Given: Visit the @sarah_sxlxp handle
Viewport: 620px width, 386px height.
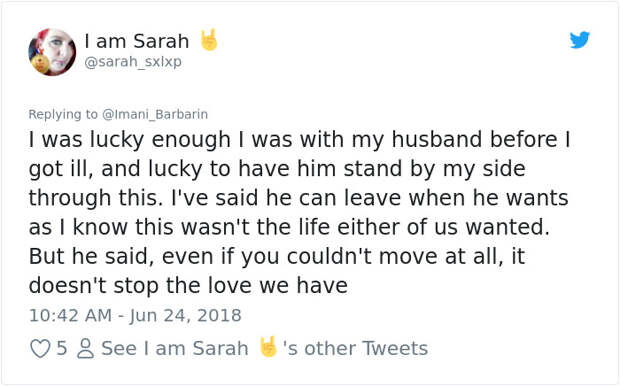Looking at the screenshot, I should pos(133,62).
